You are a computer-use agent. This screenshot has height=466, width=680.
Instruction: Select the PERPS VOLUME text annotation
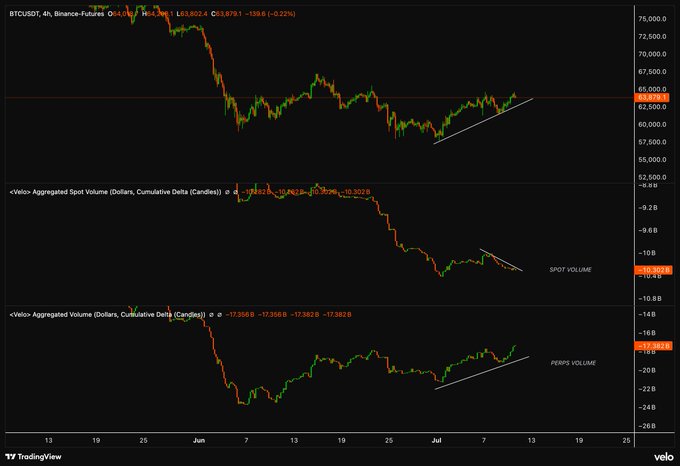573,363
